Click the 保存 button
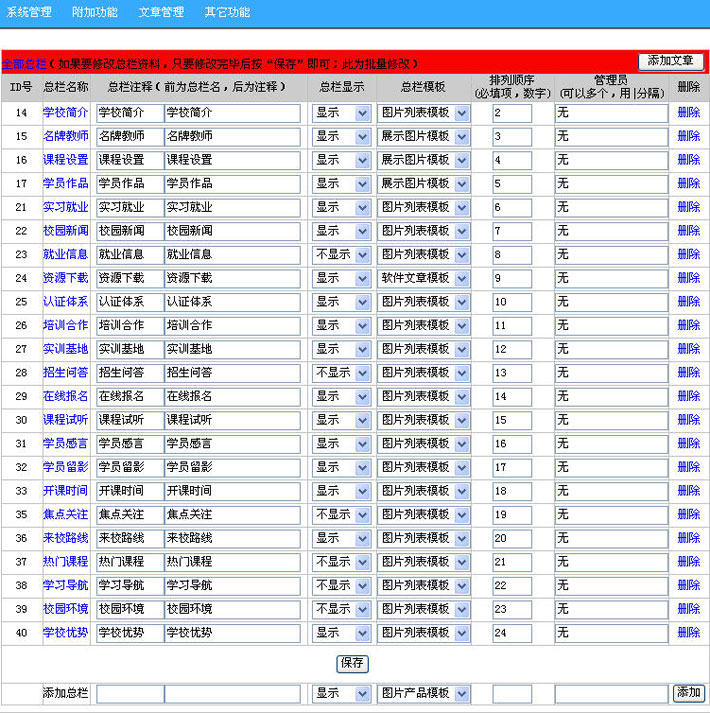Image resolution: width=710 pixels, height=713 pixels. (352, 663)
